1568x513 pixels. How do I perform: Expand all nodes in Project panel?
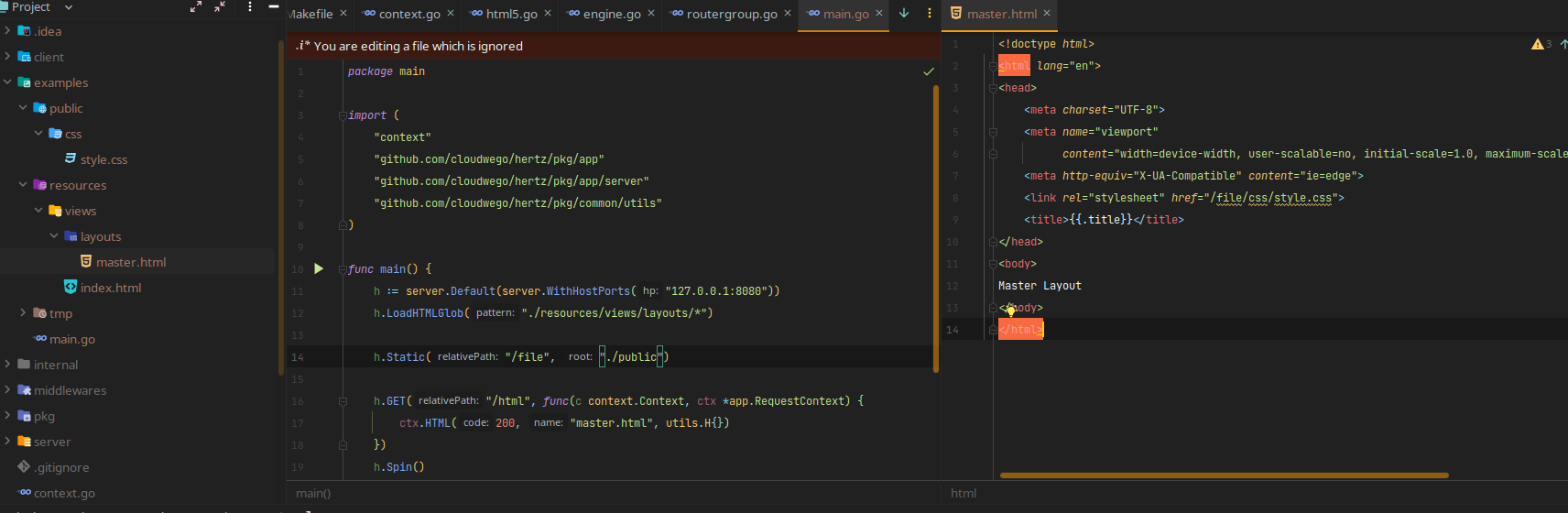point(196,6)
